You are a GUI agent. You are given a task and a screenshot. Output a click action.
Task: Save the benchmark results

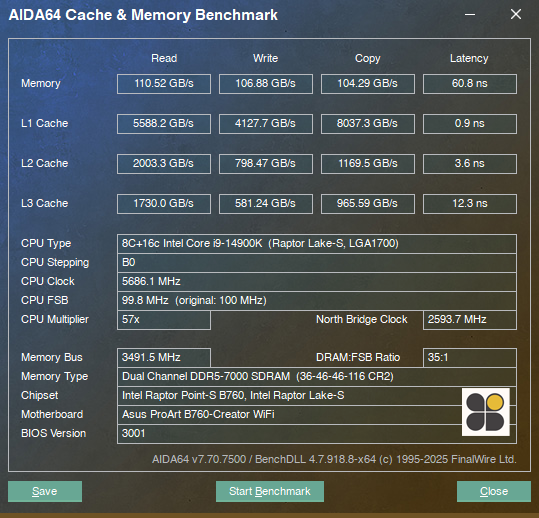(x=45, y=491)
